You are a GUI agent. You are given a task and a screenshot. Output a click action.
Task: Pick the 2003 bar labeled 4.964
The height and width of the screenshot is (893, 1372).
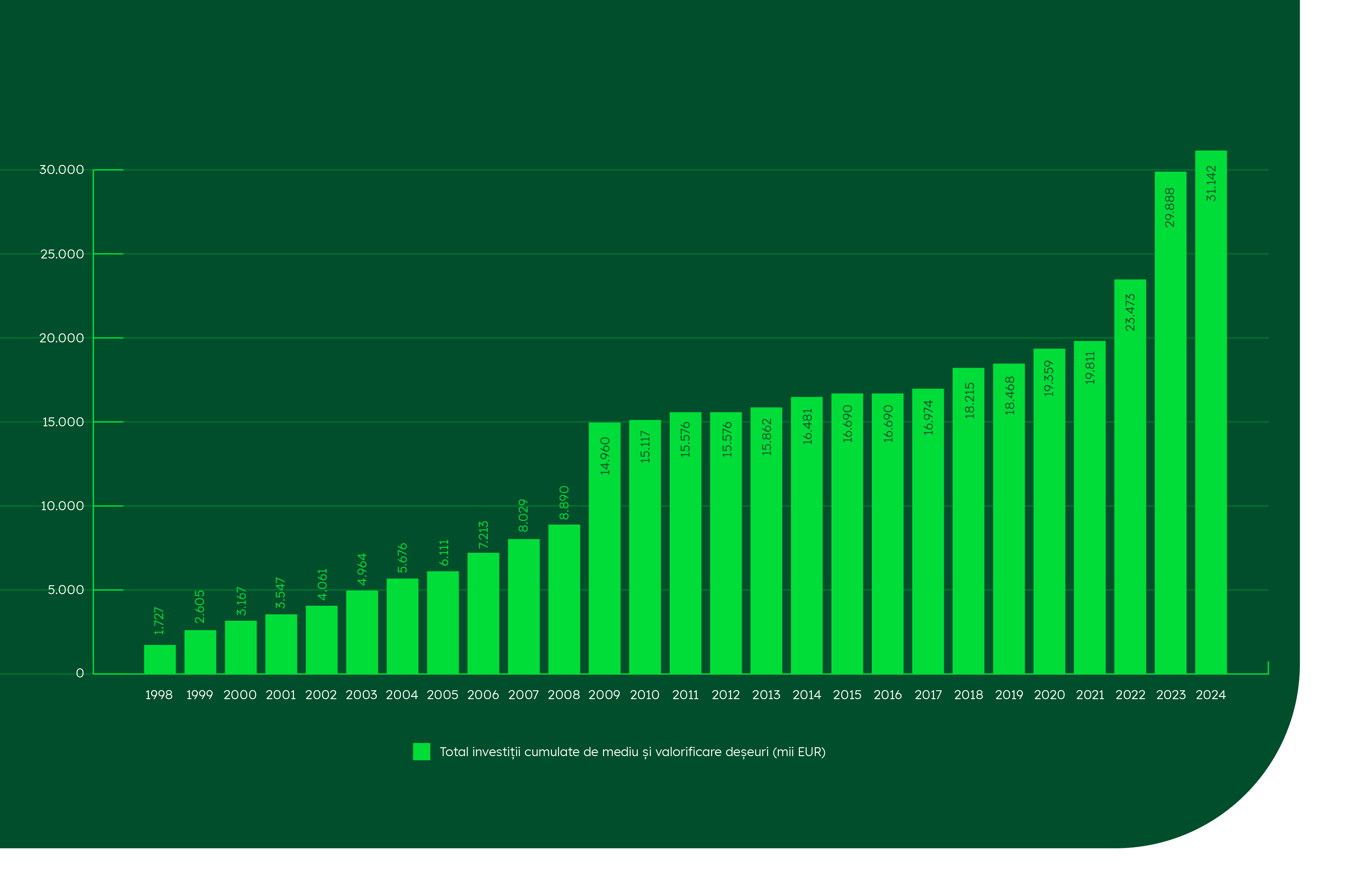click(x=362, y=632)
